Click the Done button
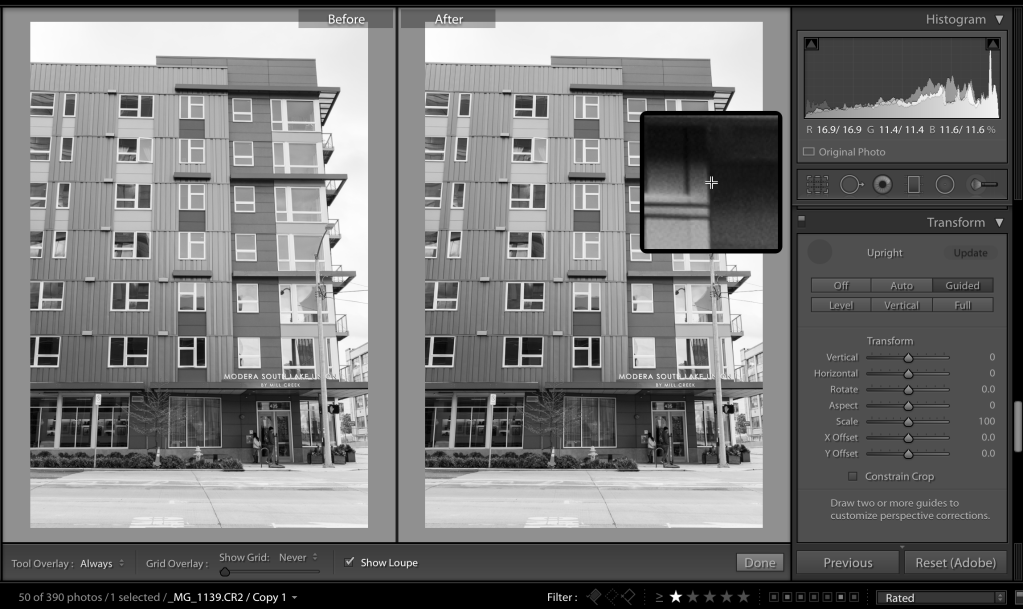1023x609 pixels. tap(759, 562)
